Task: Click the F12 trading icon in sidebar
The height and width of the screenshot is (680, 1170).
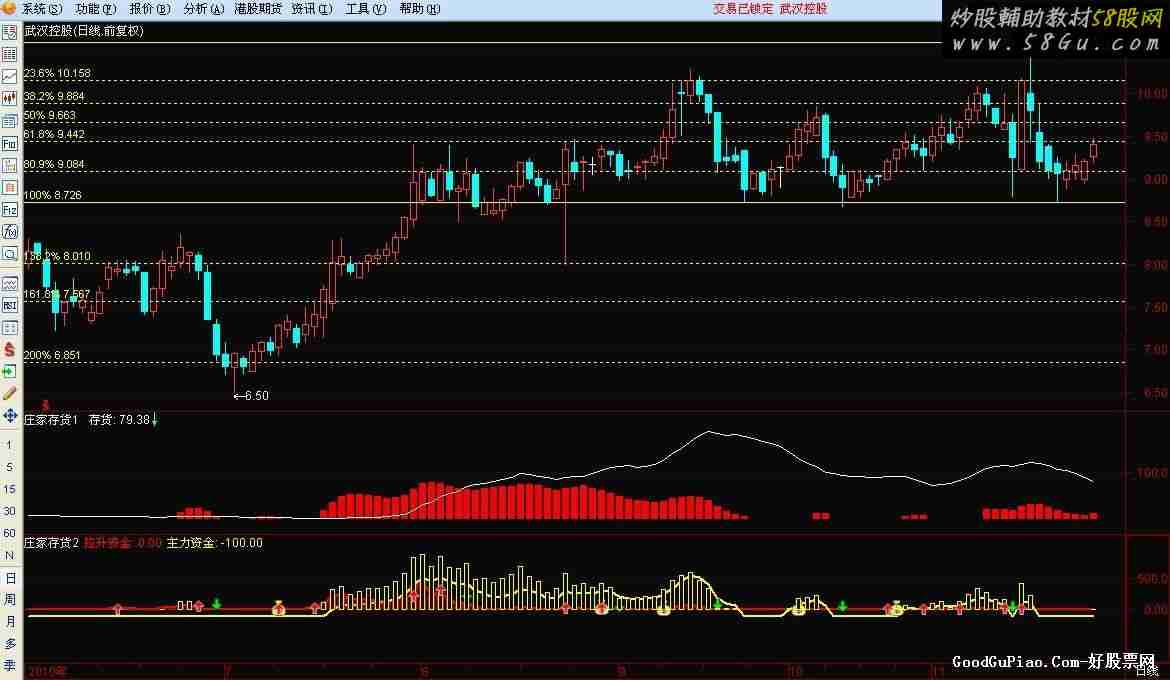Action: [x=9, y=210]
